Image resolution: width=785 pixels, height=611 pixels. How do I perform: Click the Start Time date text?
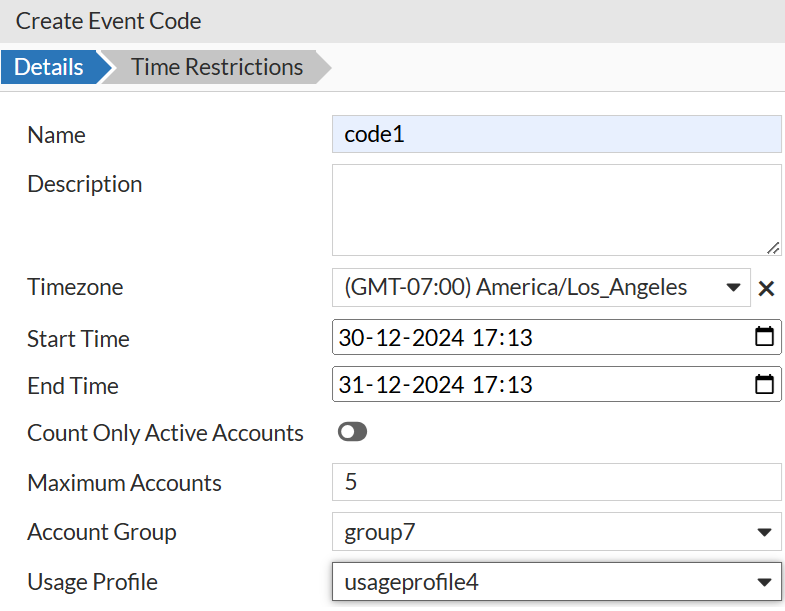(435, 338)
